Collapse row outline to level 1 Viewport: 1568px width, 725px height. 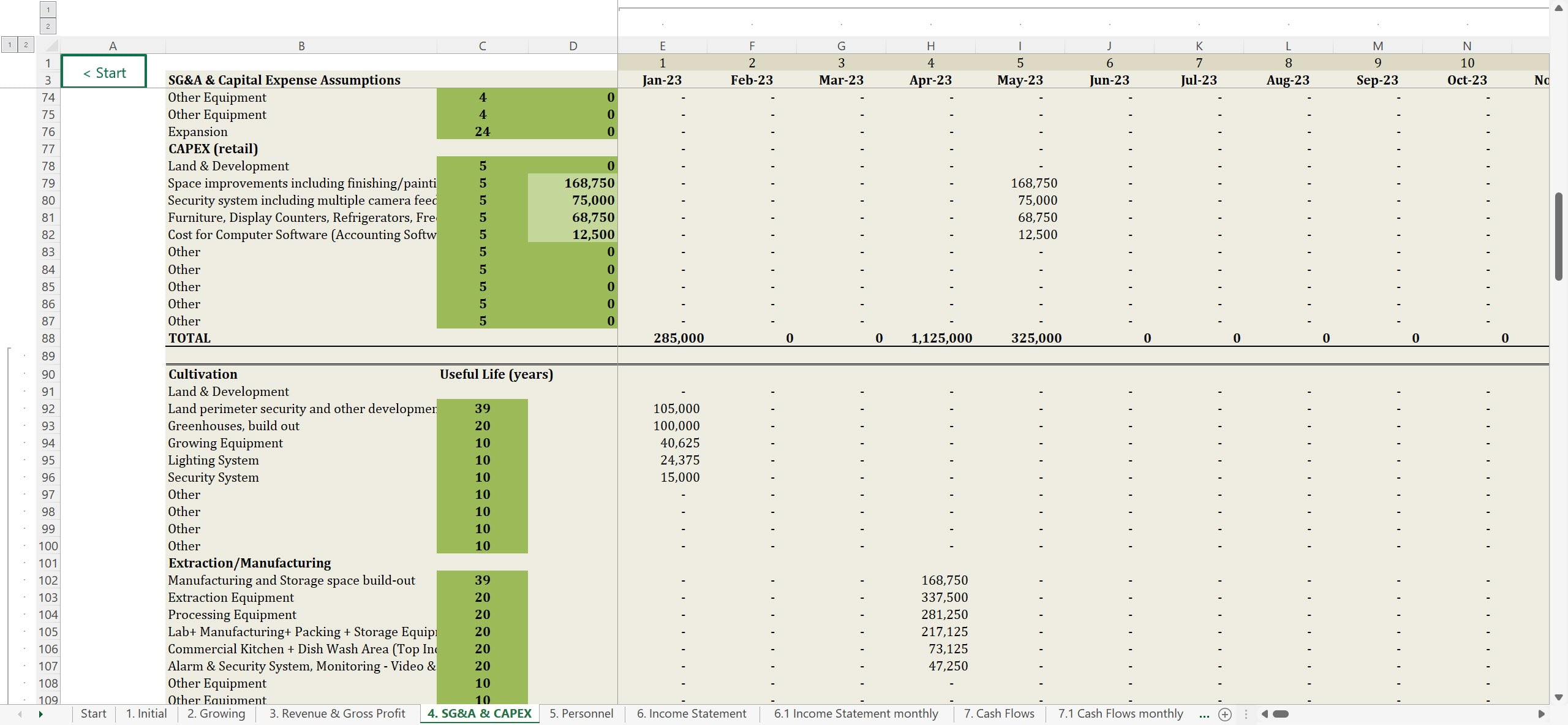coord(9,45)
